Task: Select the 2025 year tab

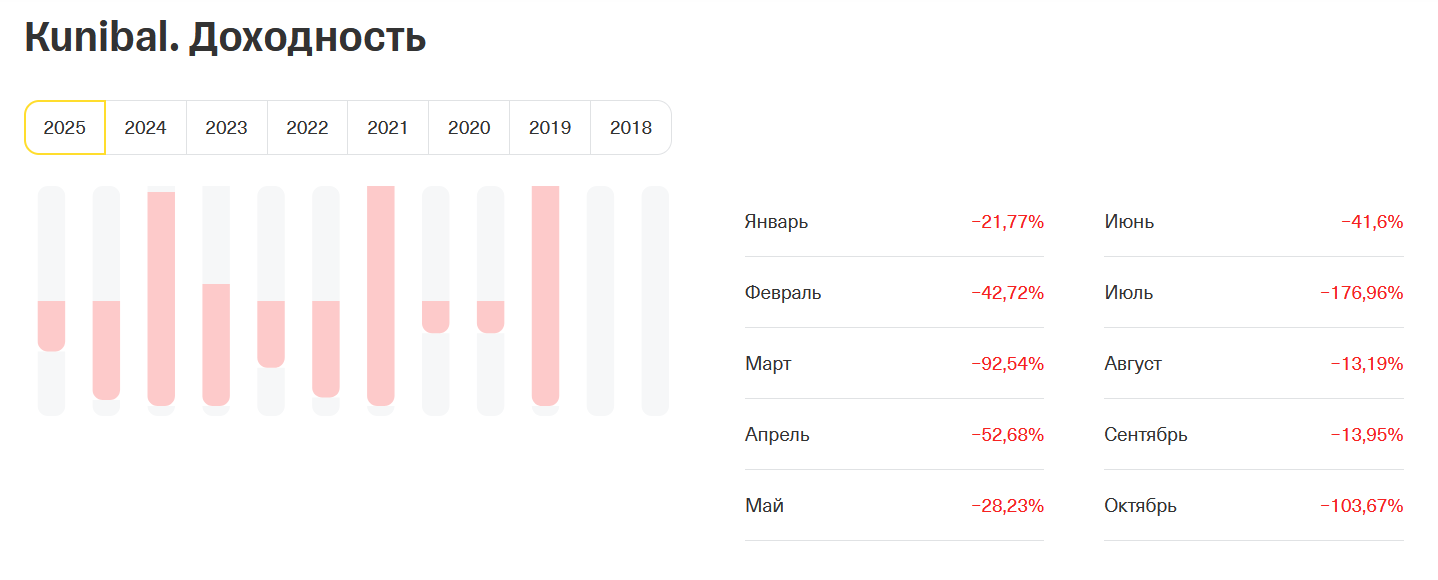Action: (65, 128)
